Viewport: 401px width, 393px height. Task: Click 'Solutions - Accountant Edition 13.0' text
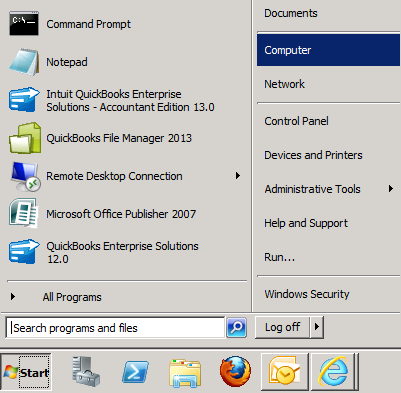(x=130, y=107)
